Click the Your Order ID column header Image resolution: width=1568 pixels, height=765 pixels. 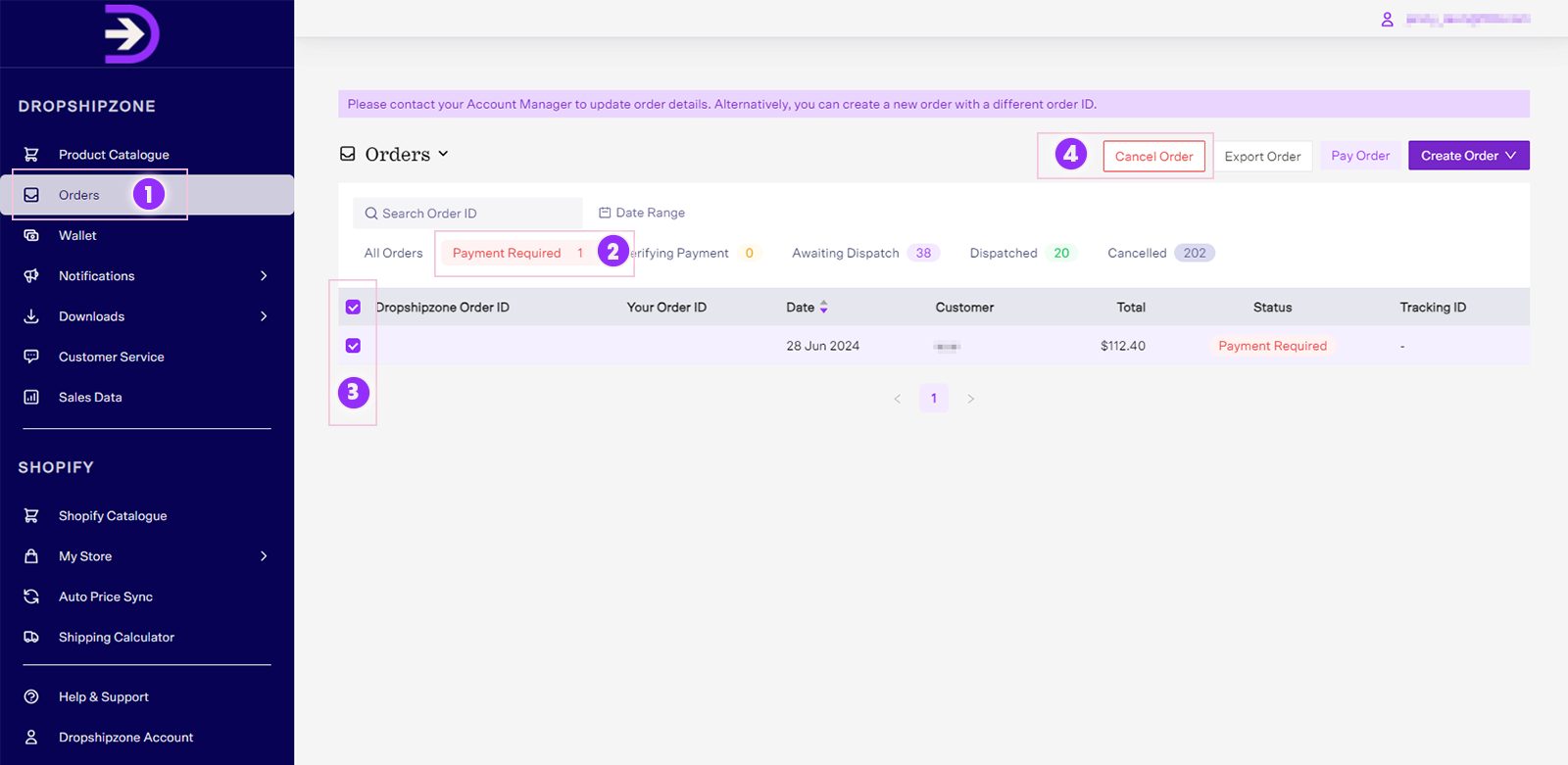pyautogui.click(x=666, y=308)
